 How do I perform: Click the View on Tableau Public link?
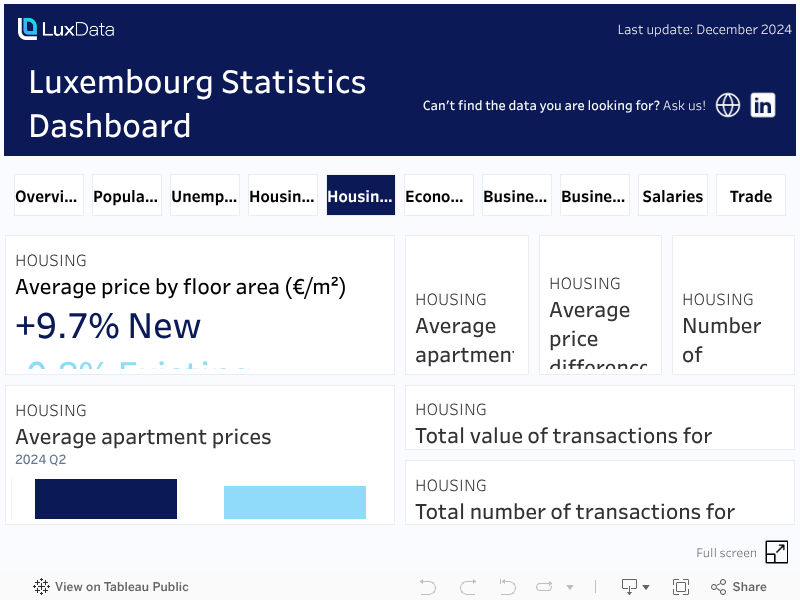pos(111,587)
